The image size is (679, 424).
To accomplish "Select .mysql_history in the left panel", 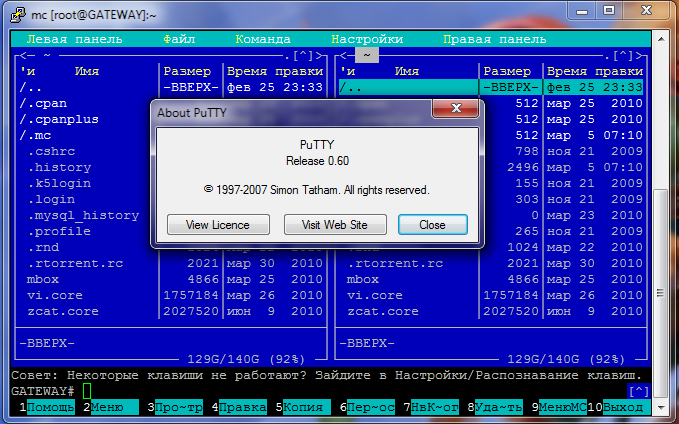I will (83, 216).
